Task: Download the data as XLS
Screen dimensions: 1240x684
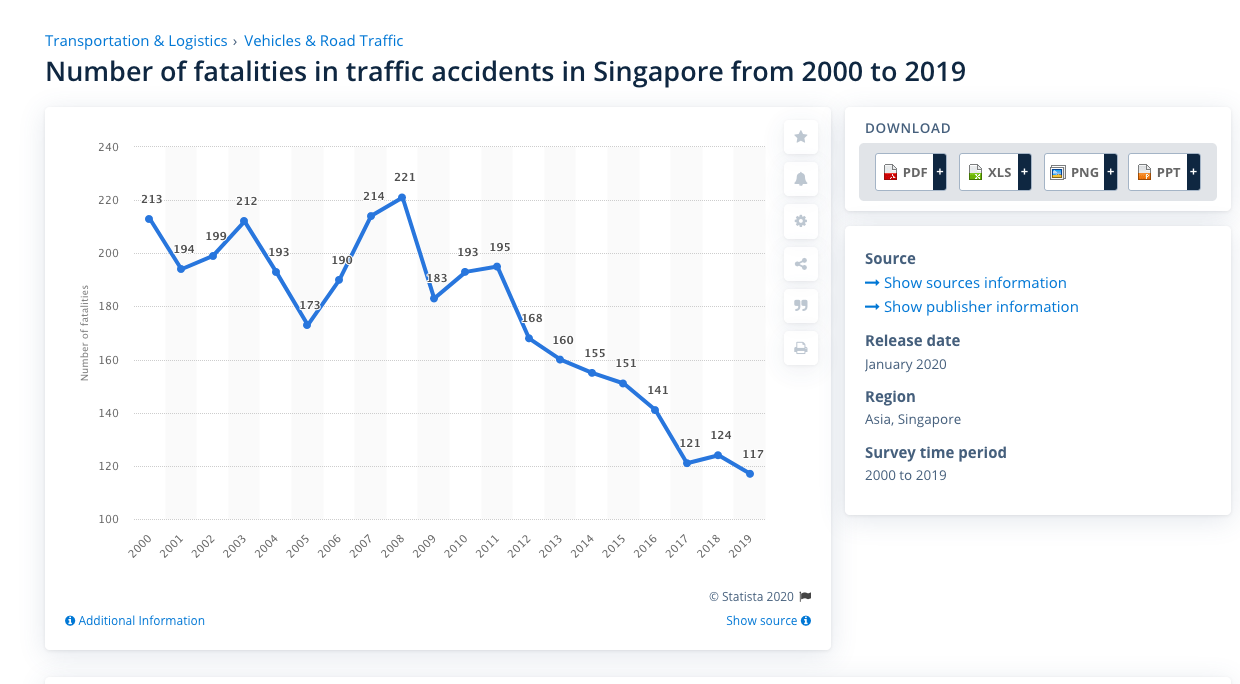Action: 994,172
